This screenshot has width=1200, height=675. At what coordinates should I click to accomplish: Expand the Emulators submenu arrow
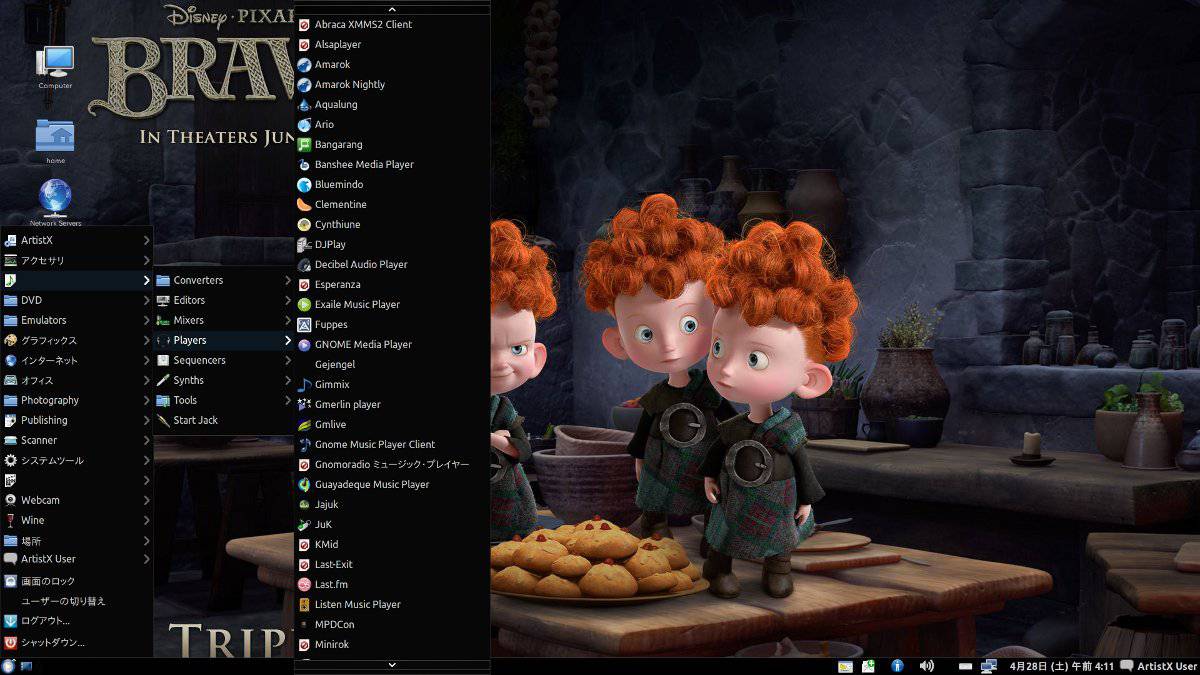pyautogui.click(x=146, y=320)
